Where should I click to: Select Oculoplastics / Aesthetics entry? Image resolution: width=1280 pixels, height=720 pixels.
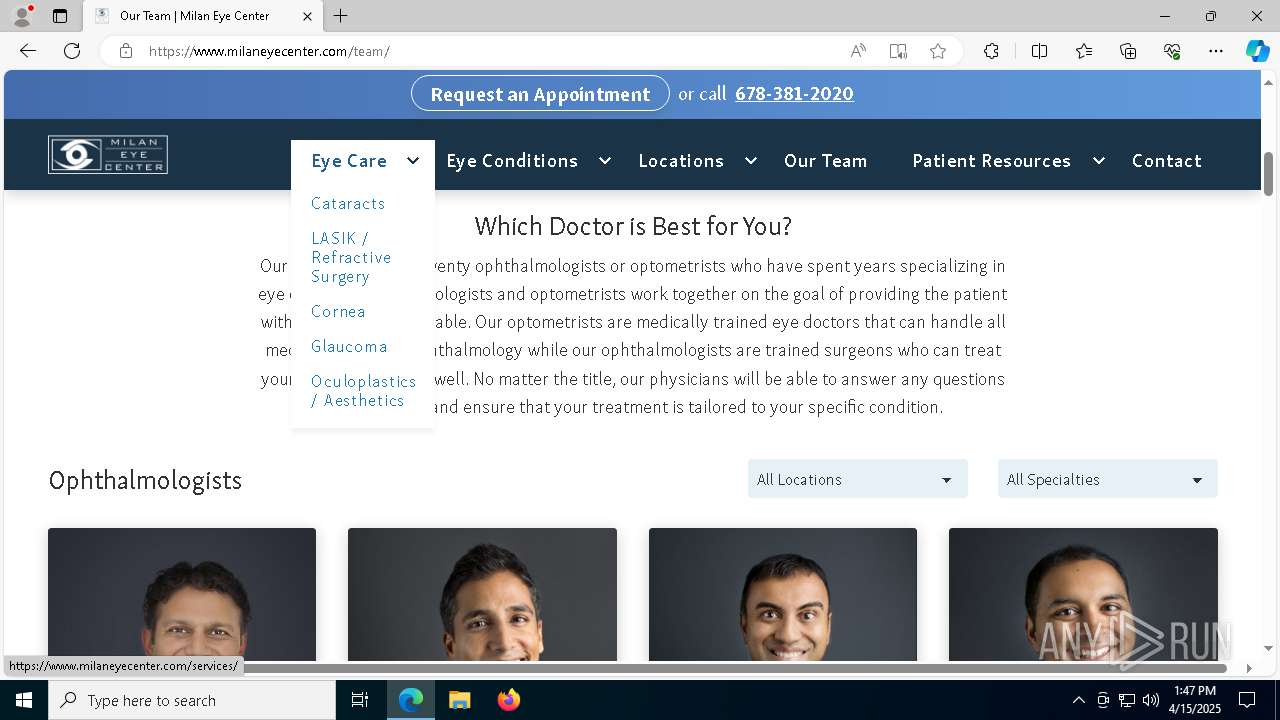(x=363, y=390)
